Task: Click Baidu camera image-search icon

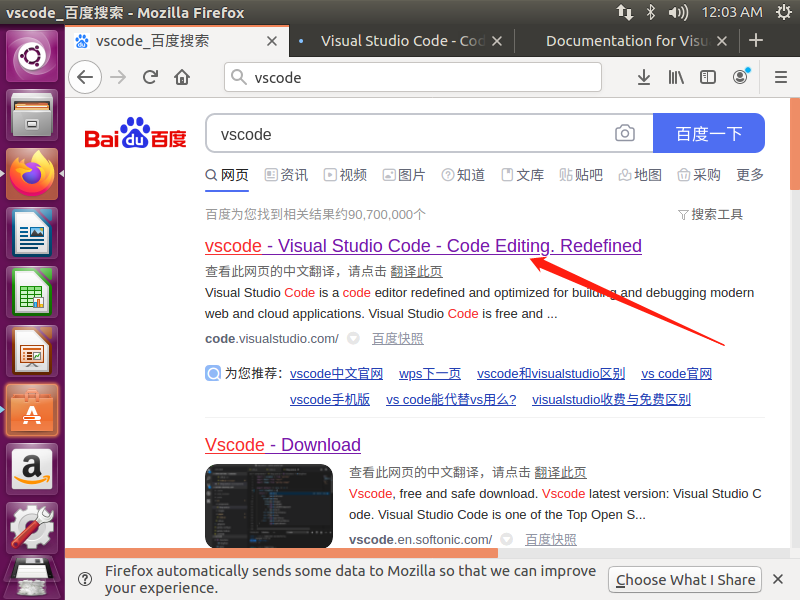Action: [625, 133]
